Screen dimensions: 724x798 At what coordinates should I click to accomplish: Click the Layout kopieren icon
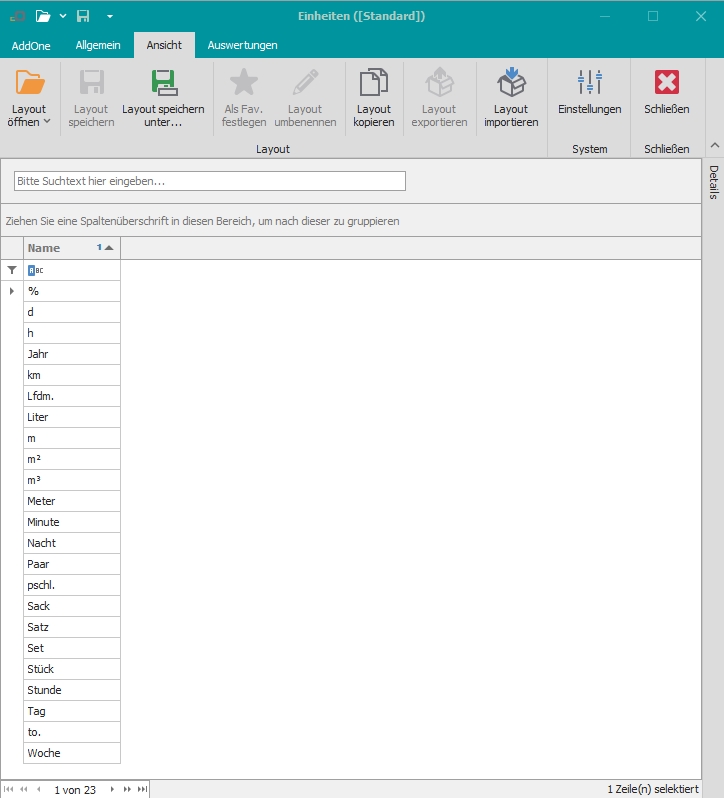[x=374, y=84]
